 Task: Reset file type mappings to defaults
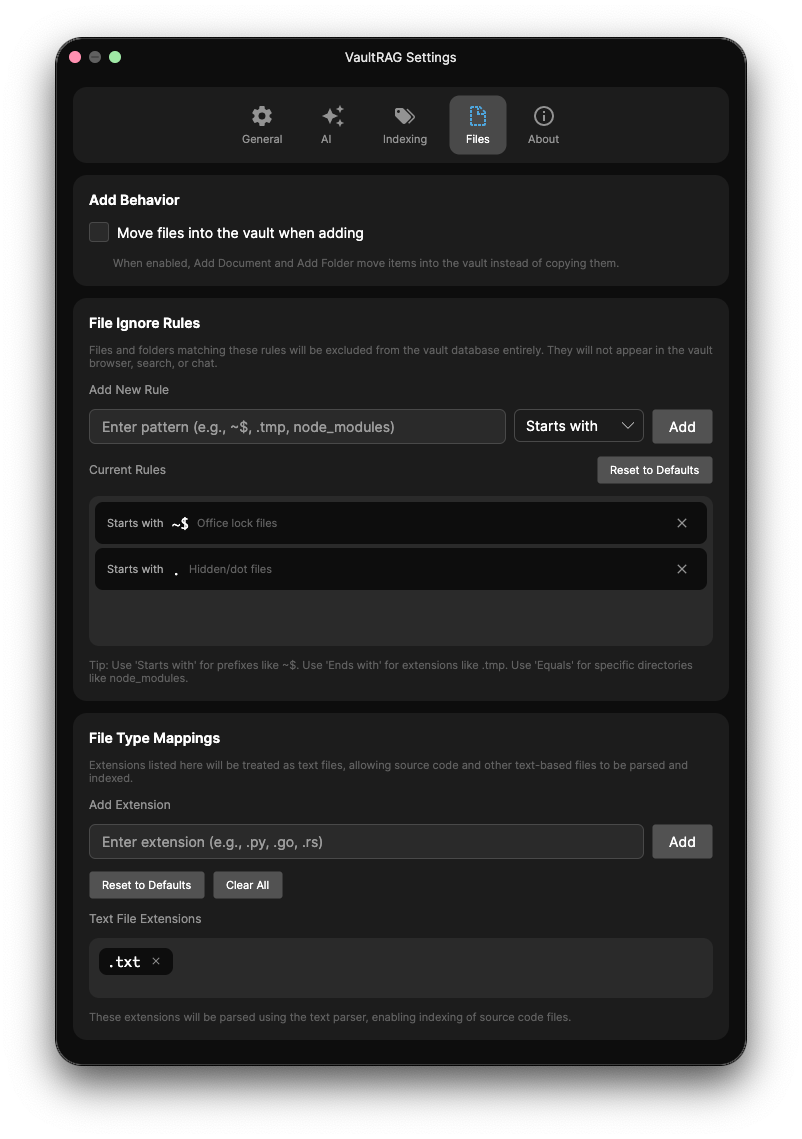147,885
